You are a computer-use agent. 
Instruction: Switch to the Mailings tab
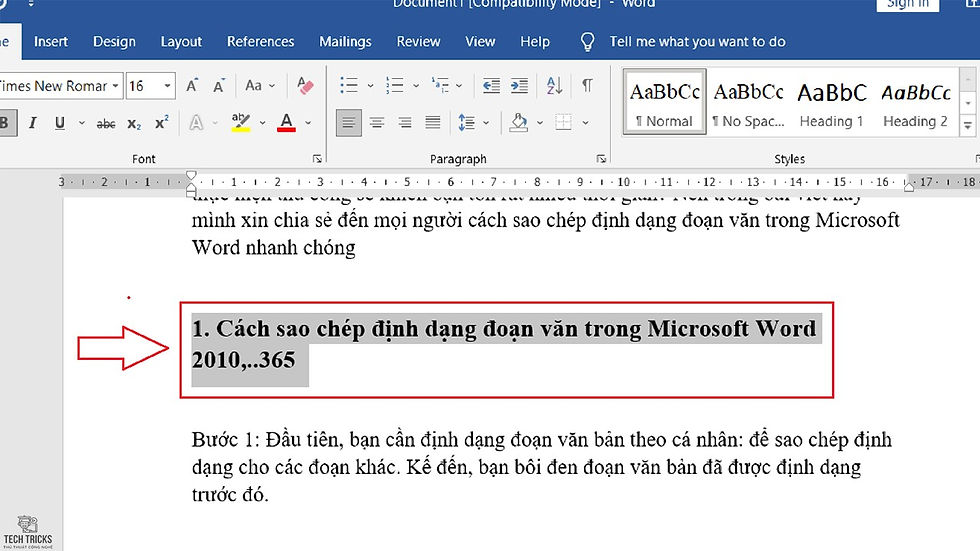(x=345, y=42)
